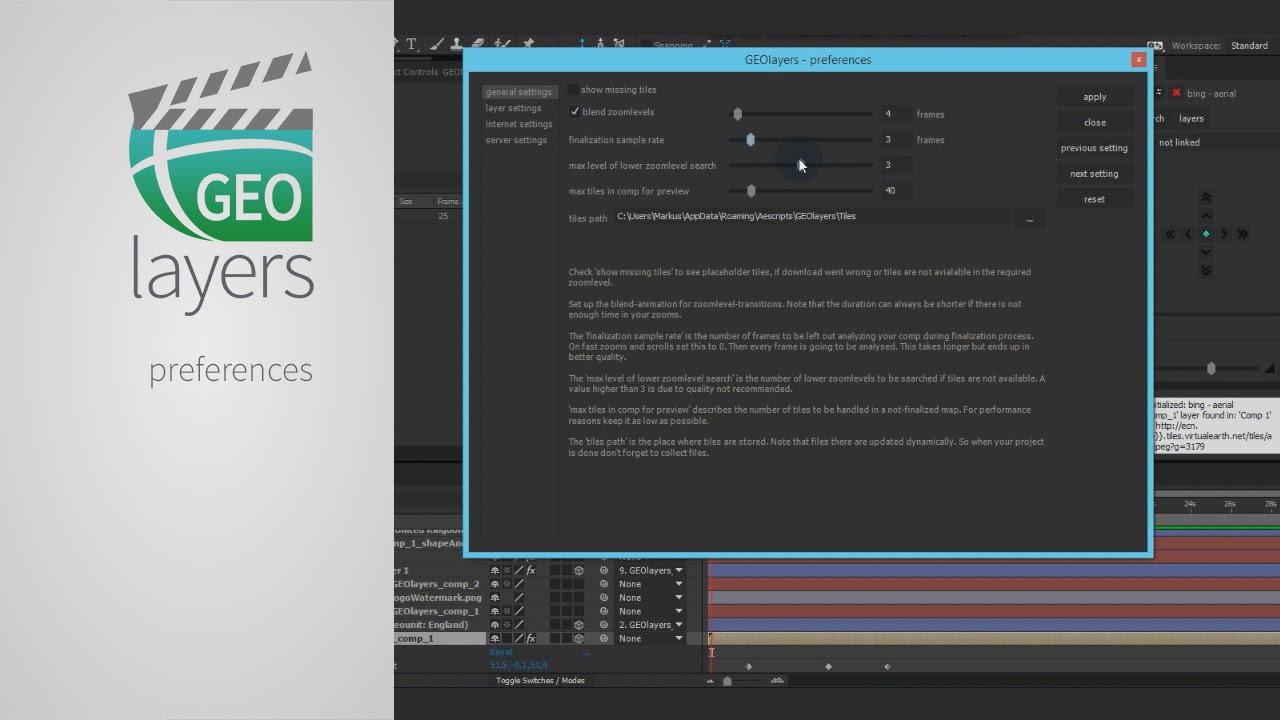The width and height of the screenshot is (1280, 720).
Task: Open parent dropdown for _comp_1 layer
Action: tap(651, 638)
